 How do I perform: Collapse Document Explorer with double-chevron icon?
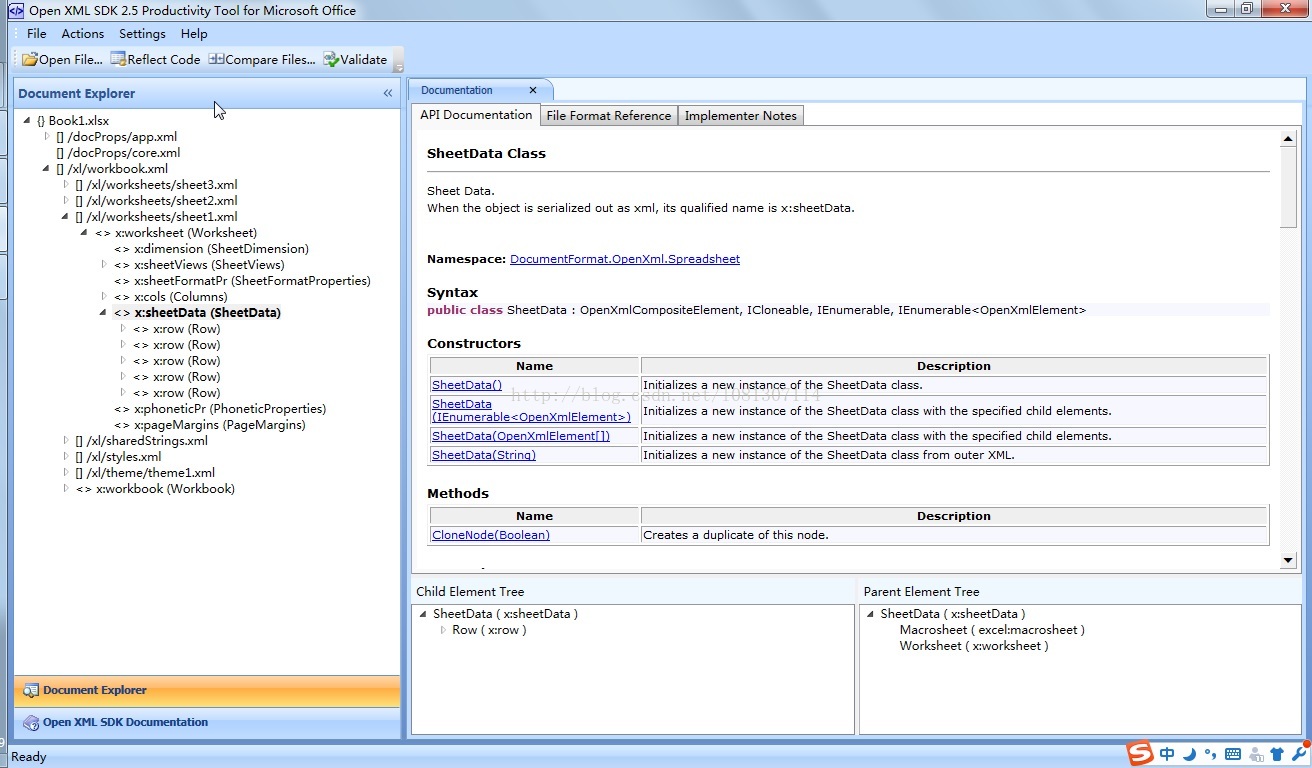(x=388, y=93)
